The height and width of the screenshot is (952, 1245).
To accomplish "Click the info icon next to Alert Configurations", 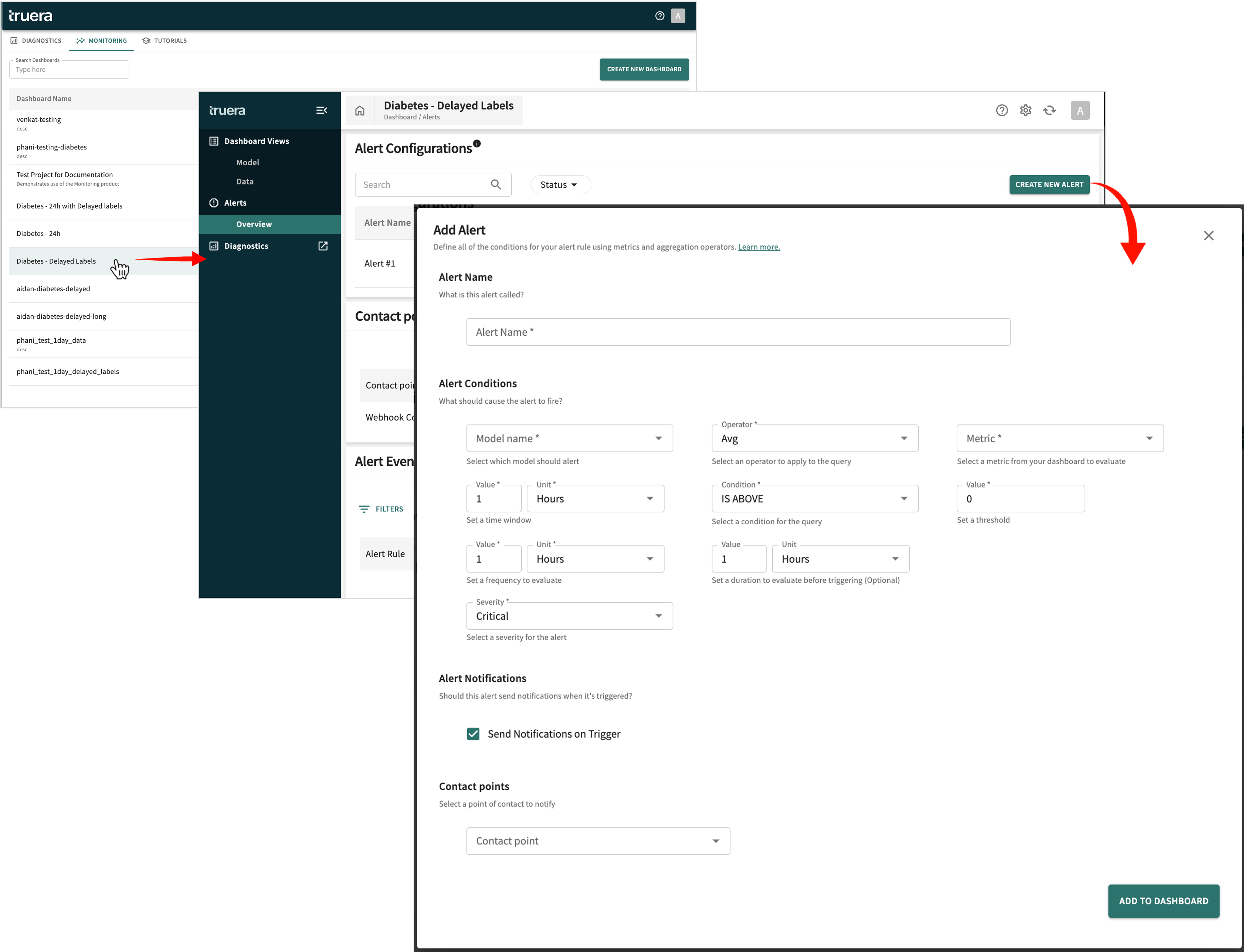I will point(477,143).
